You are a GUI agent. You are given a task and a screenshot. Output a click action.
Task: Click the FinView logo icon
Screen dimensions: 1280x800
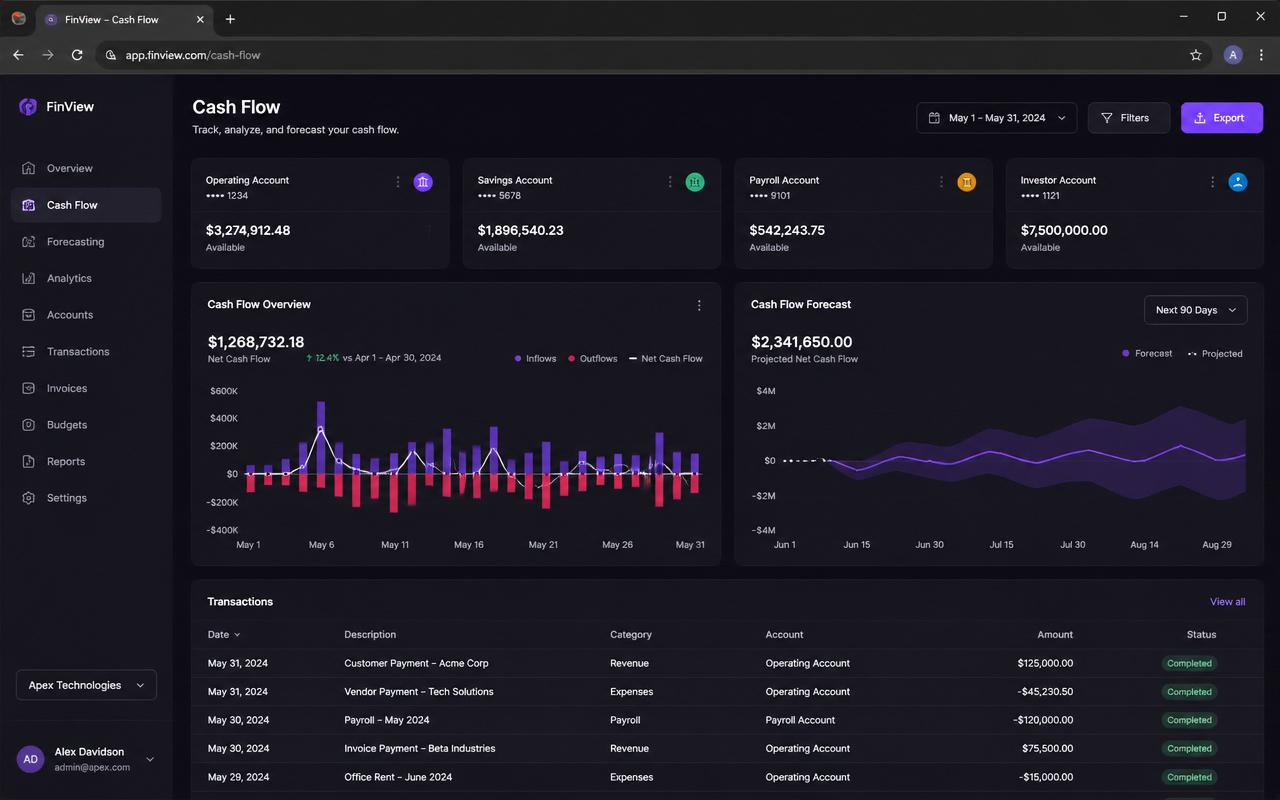pos(28,107)
